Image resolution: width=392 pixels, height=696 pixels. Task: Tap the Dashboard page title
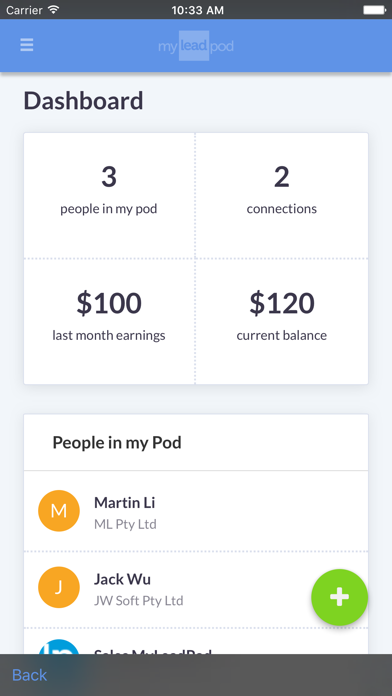point(83,101)
